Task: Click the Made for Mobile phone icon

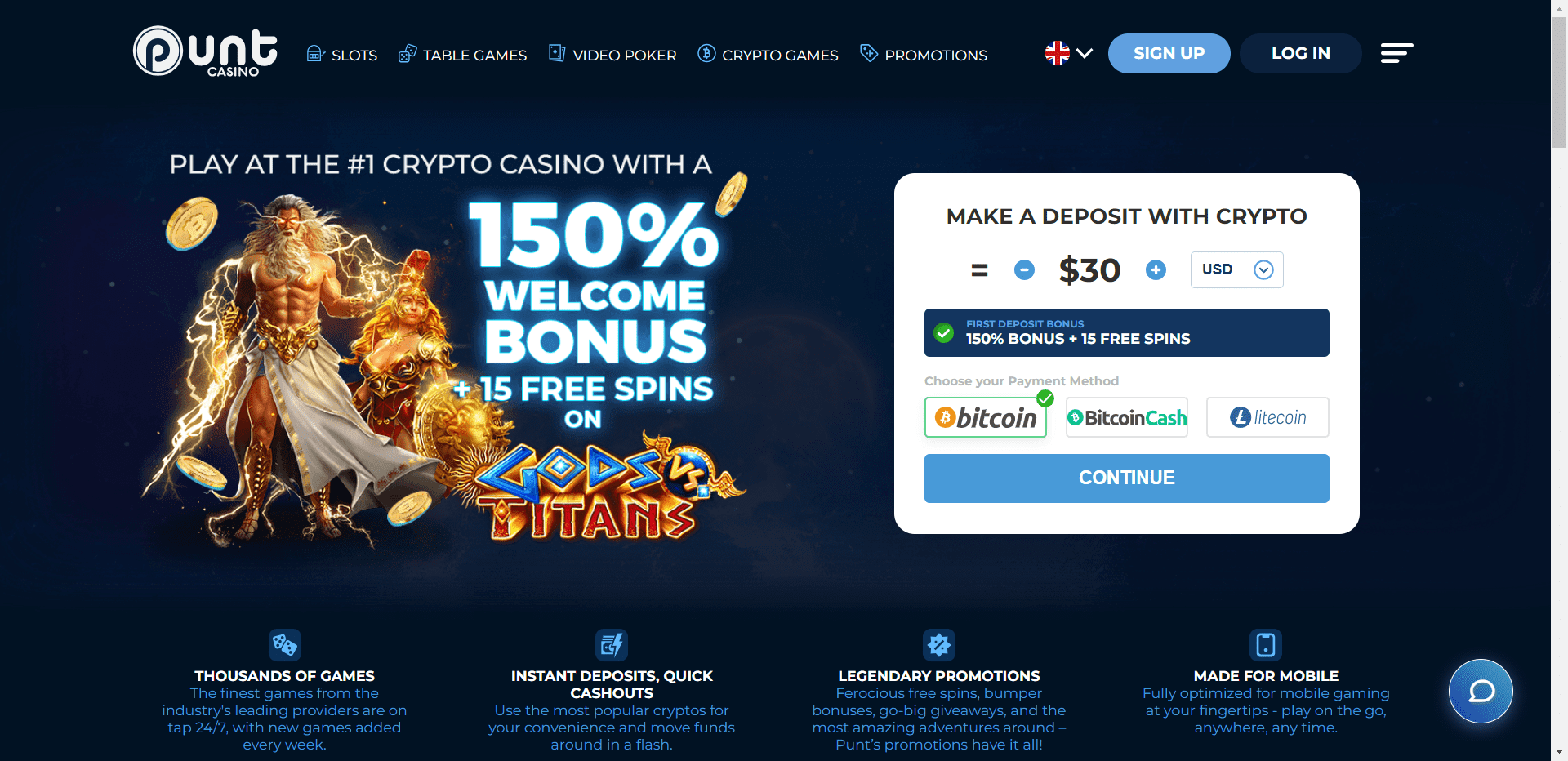Action: point(1266,645)
